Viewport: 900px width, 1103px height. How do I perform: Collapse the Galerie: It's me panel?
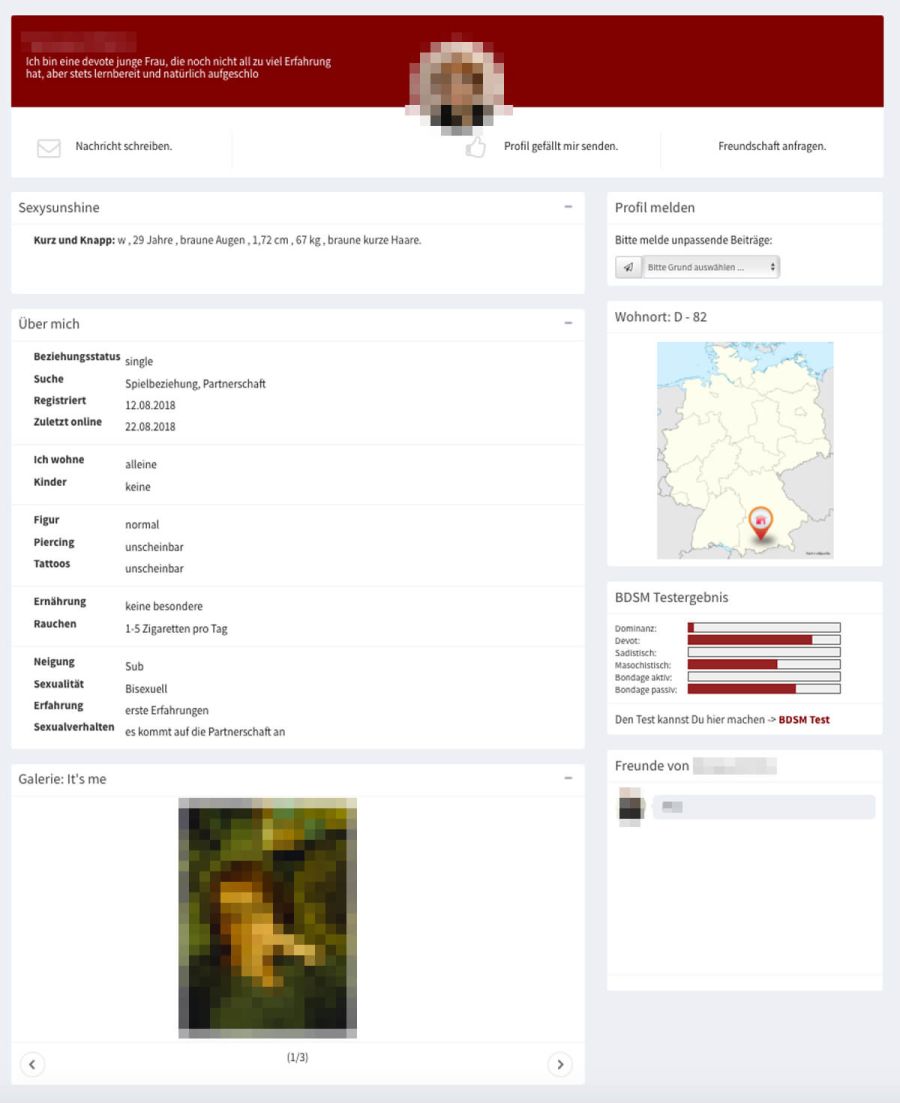[568, 778]
